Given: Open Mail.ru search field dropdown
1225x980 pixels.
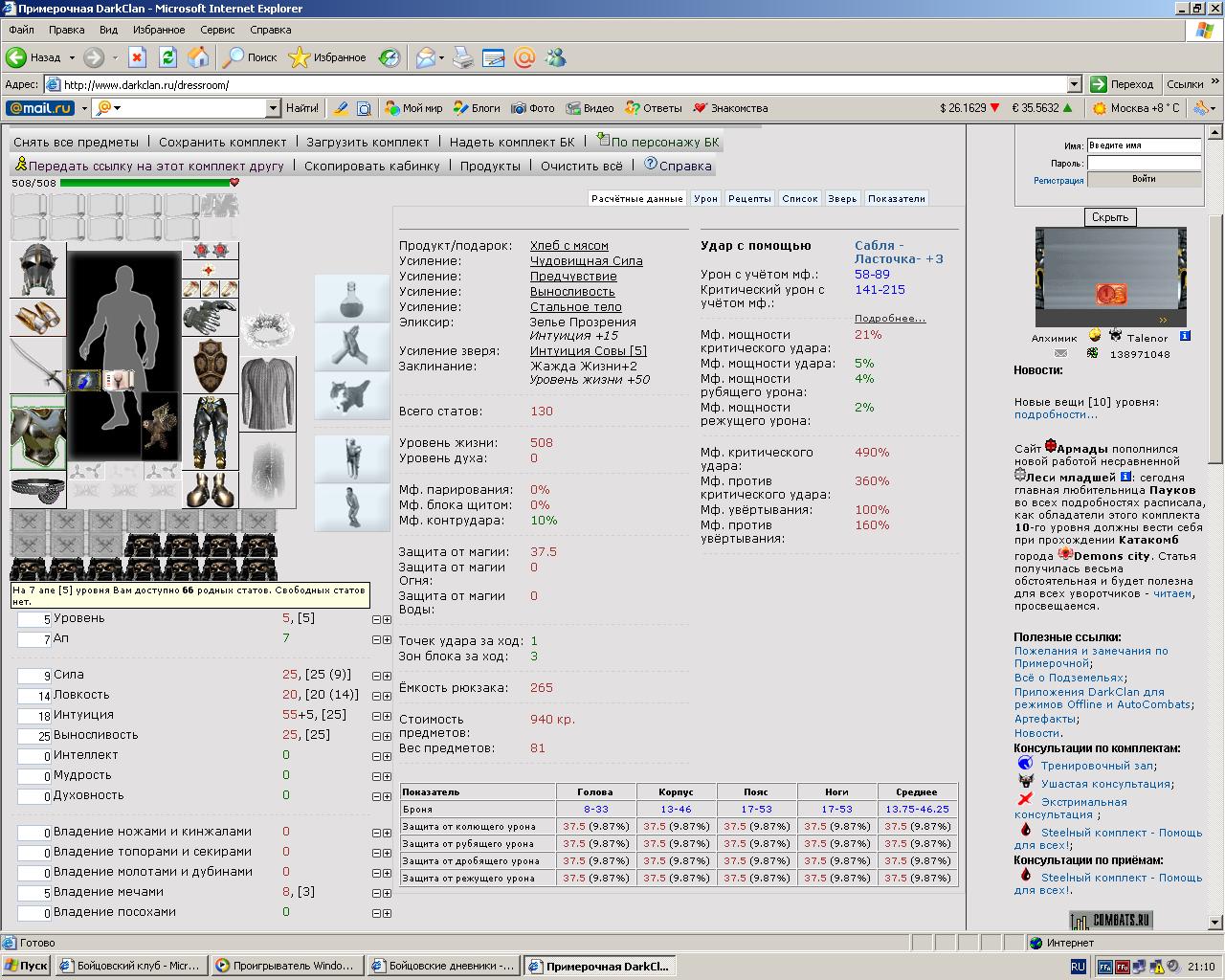Looking at the screenshot, I should pyautogui.click(x=273, y=108).
